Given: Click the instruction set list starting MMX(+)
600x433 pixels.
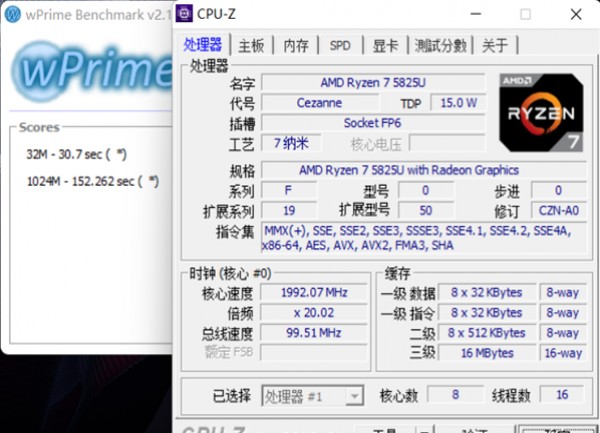Looking at the screenshot, I should (424, 238).
